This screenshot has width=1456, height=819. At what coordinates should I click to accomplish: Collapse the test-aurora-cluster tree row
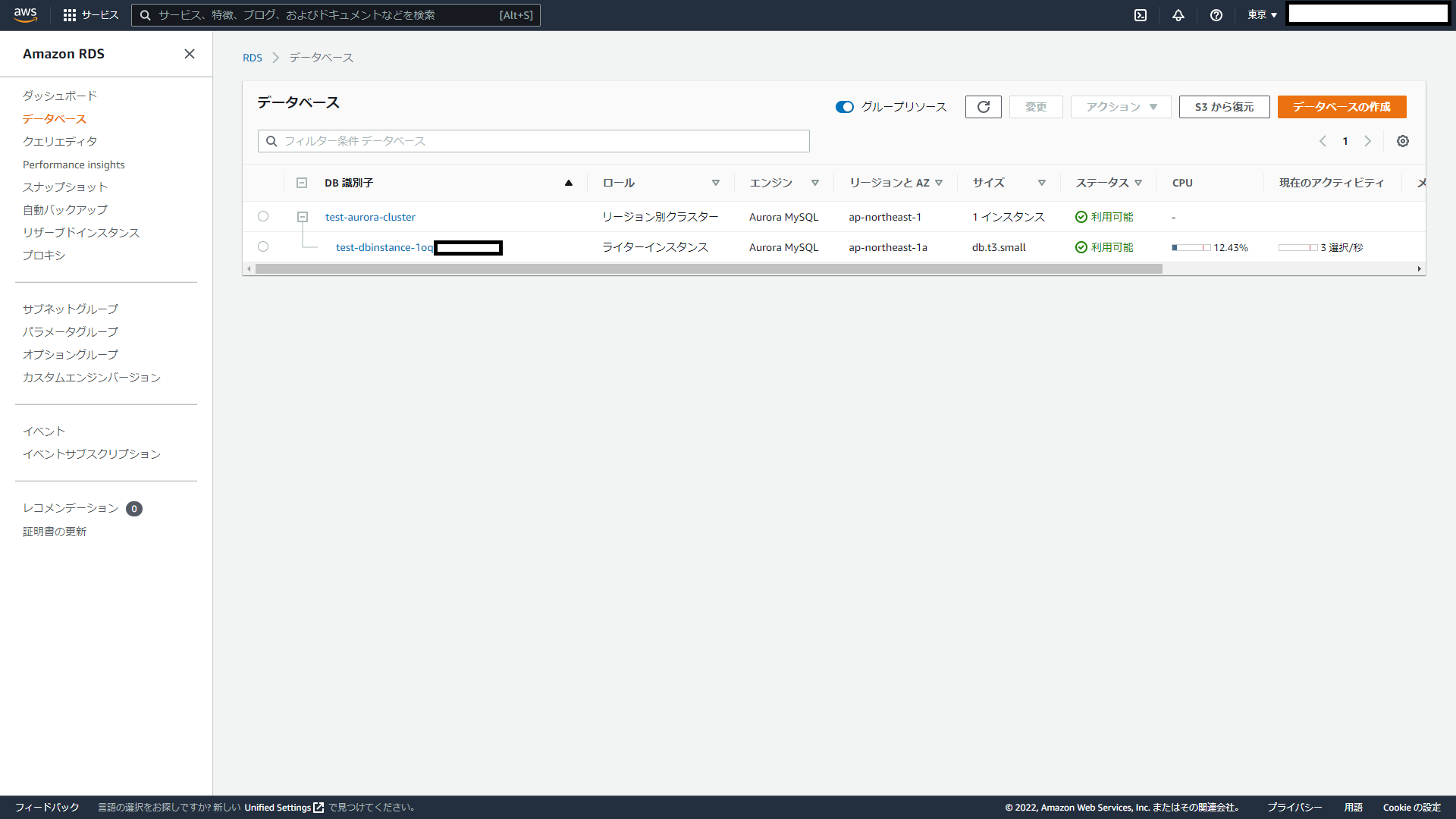coord(302,217)
